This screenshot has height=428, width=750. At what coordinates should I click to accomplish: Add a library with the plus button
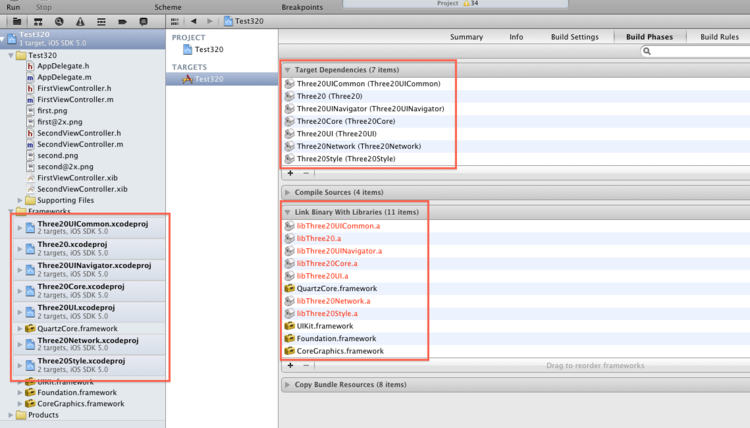coord(290,365)
